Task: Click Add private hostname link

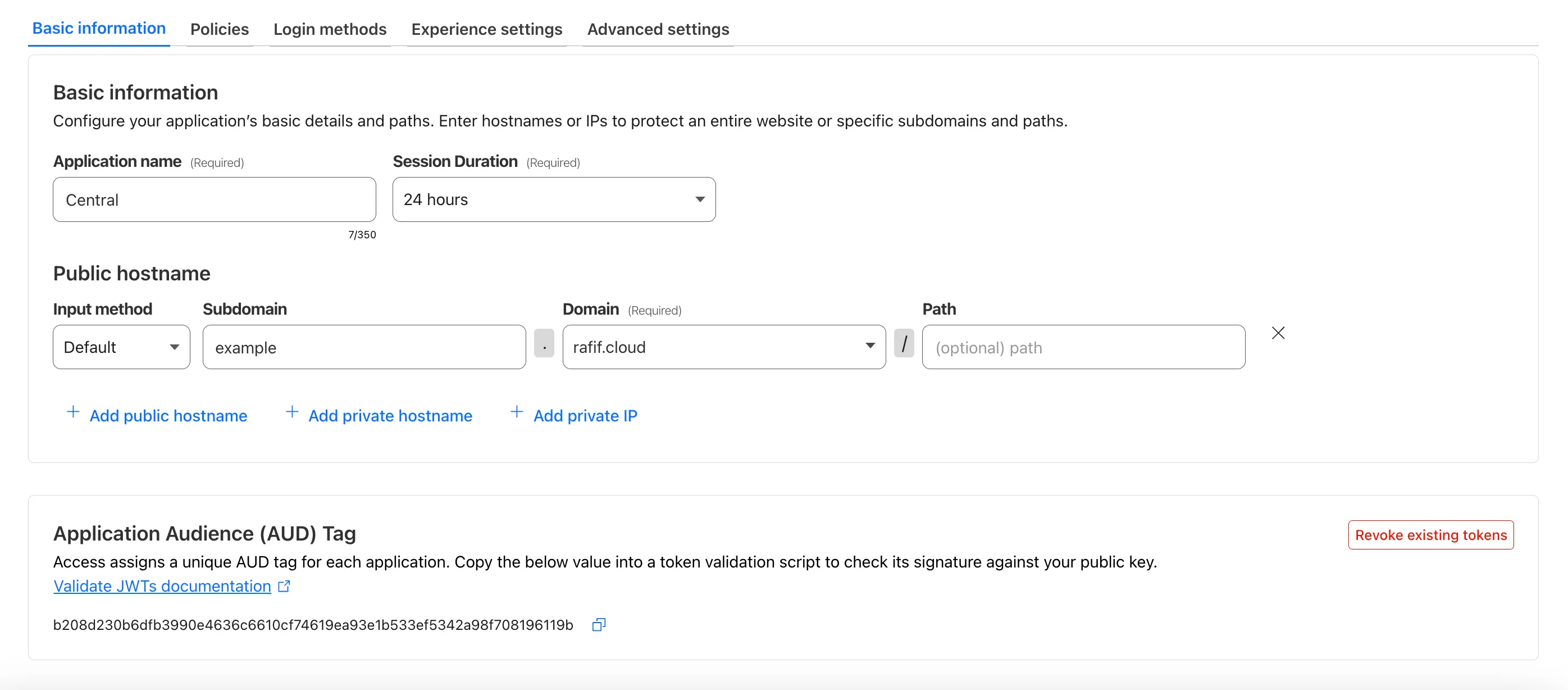Action: 390,415
